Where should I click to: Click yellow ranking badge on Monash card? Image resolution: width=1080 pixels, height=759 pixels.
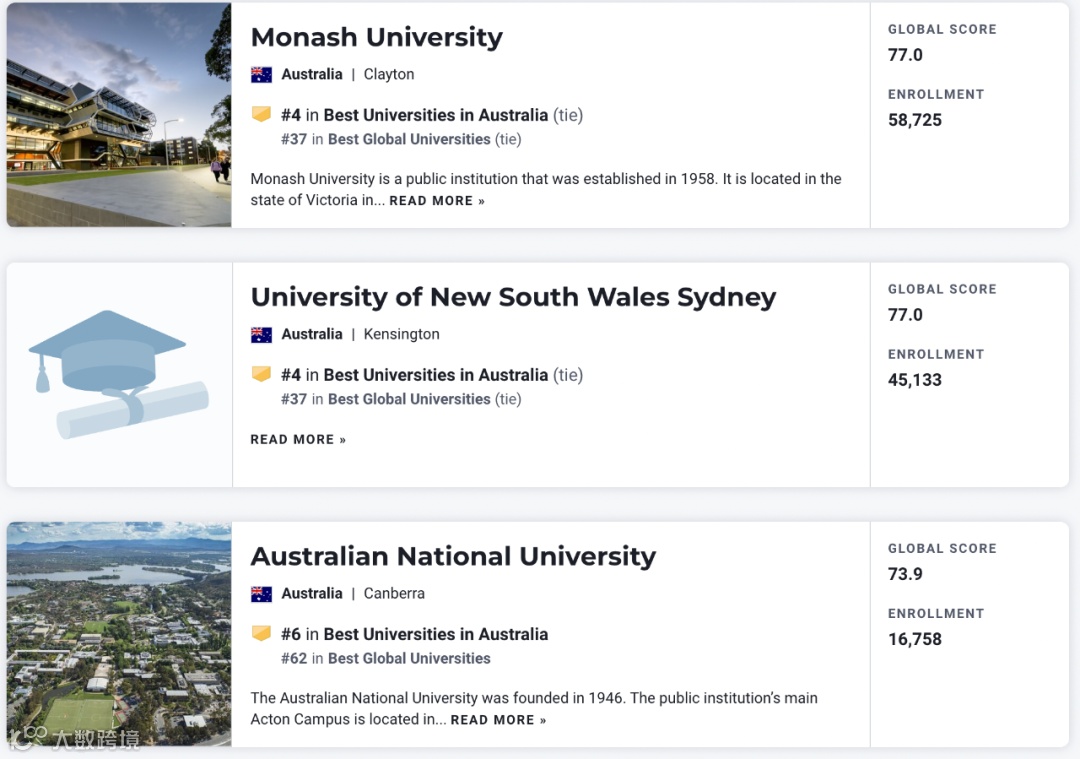[x=261, y=115]
